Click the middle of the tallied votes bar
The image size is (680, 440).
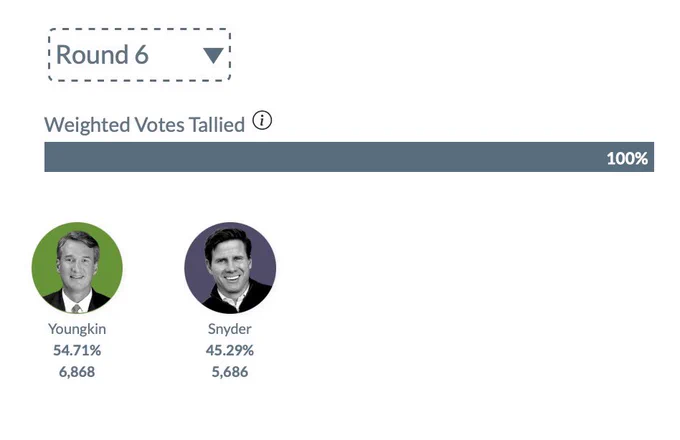point(349,157)
